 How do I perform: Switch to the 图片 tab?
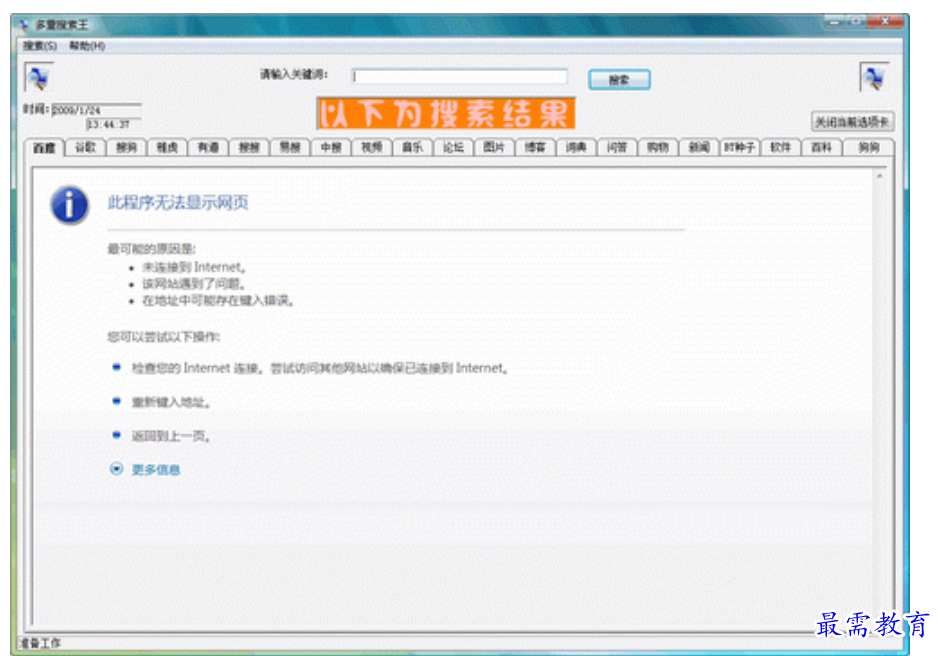click(494, 147)
